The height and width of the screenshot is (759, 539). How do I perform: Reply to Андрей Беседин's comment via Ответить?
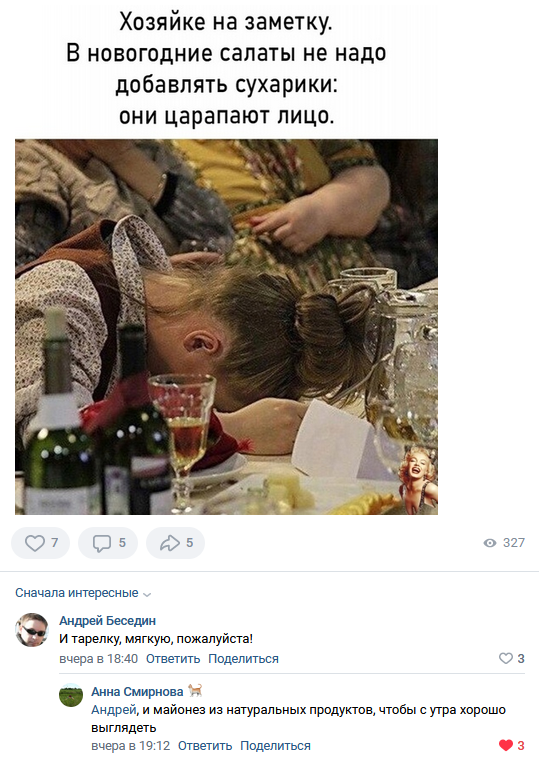[x=173, y=659]
